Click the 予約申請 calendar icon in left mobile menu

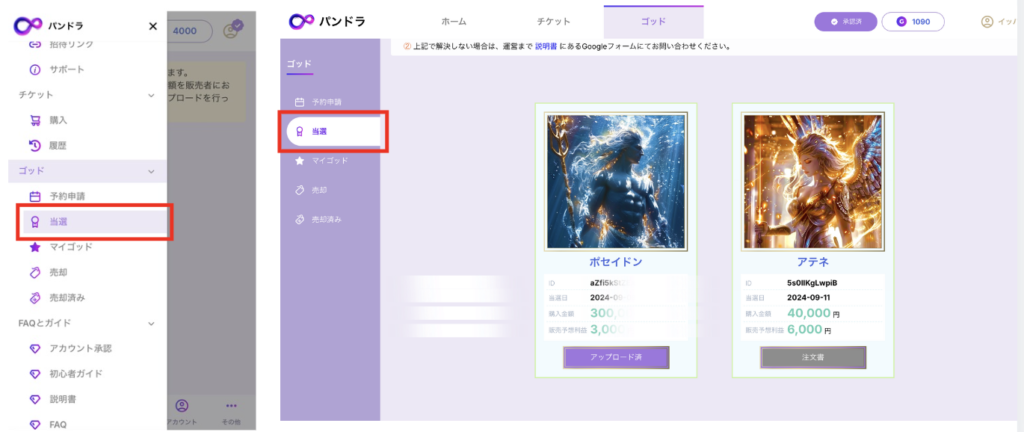click(35, 196)
